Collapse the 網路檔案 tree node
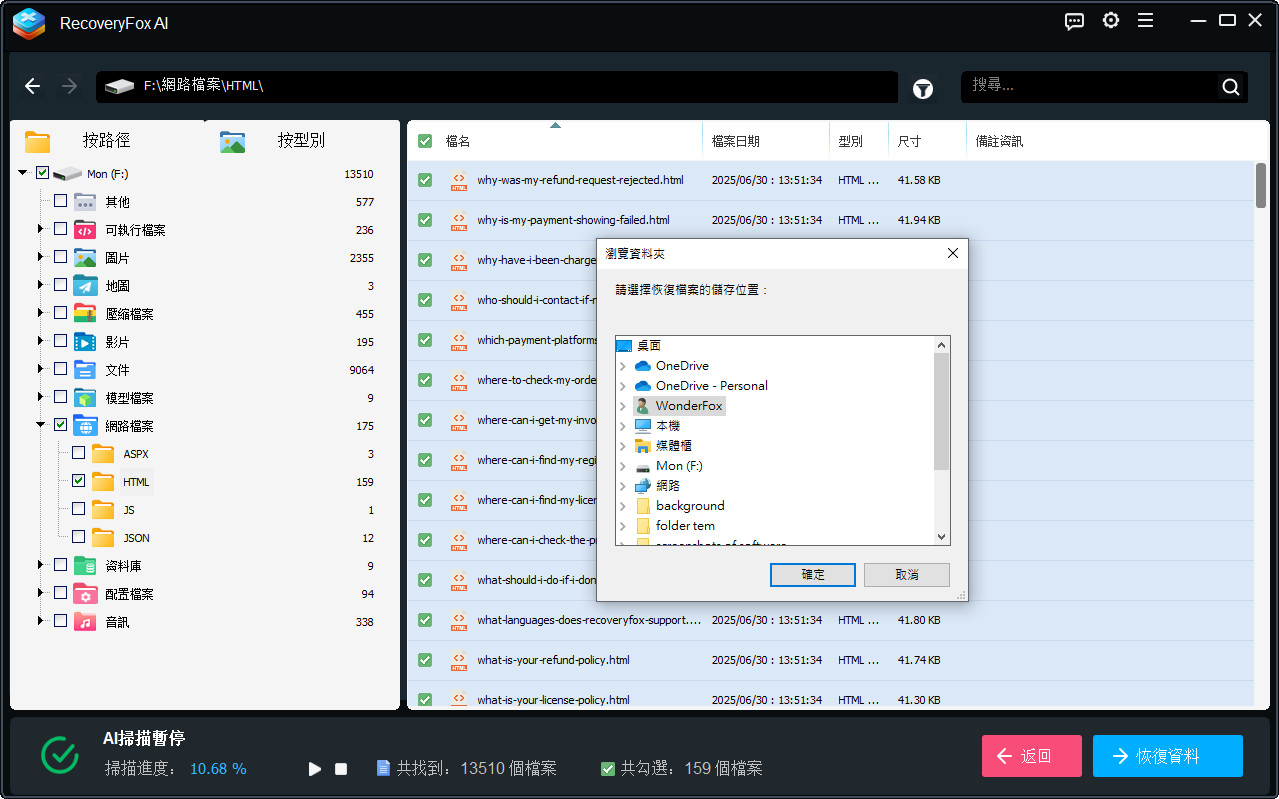This screenshot has width=1279, height=799. (41, 425)
